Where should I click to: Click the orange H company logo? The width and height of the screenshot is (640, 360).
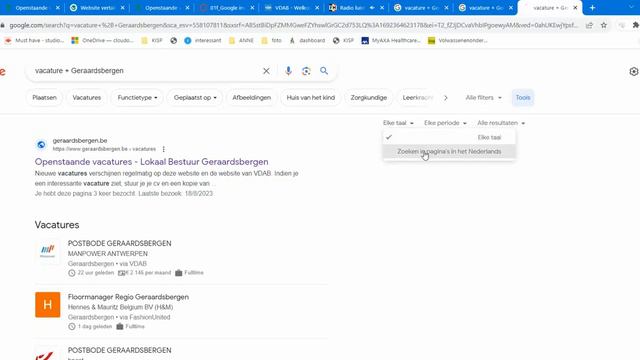point(47,304)
